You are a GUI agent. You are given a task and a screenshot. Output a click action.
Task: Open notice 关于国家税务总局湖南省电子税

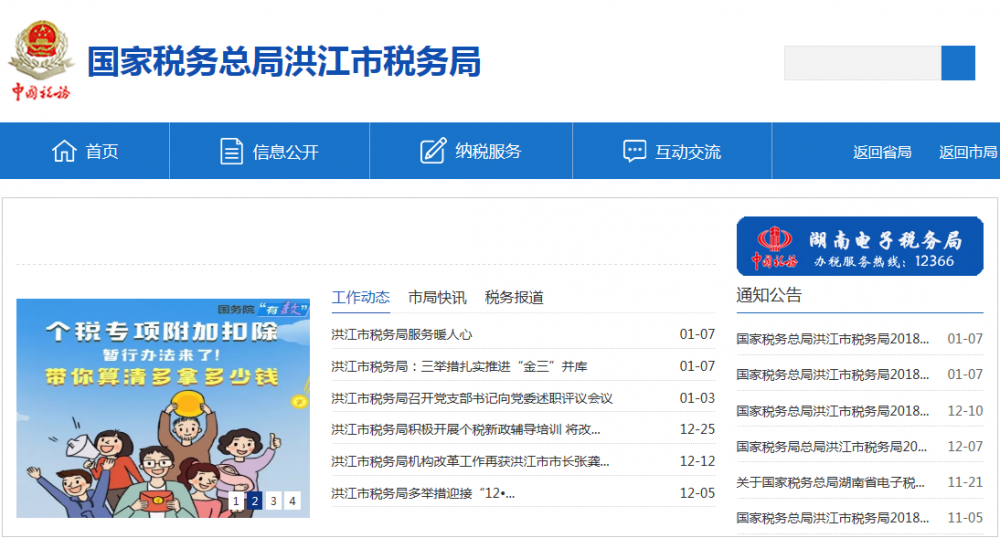(832, 482)
